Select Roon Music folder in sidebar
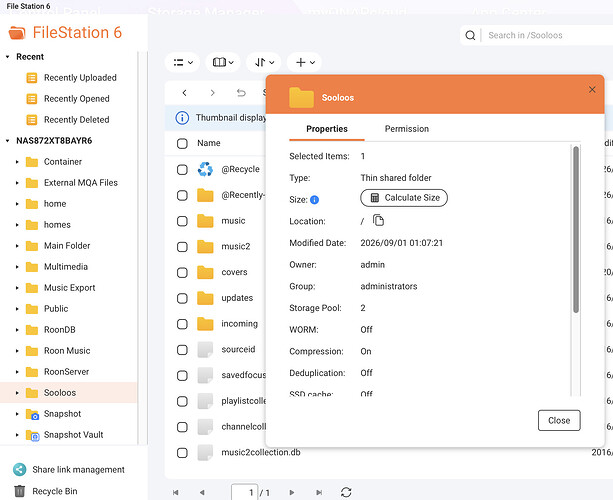The height and width of the screenshot is (500, 613). (x=67, y=351)
